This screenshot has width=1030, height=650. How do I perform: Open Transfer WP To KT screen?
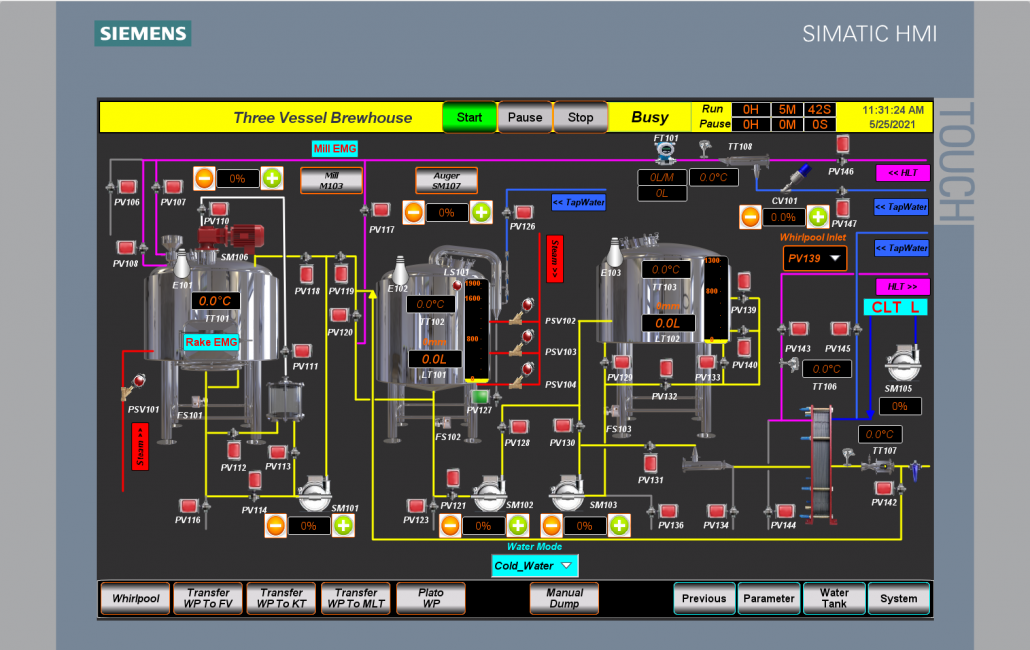tap(281, 598)
